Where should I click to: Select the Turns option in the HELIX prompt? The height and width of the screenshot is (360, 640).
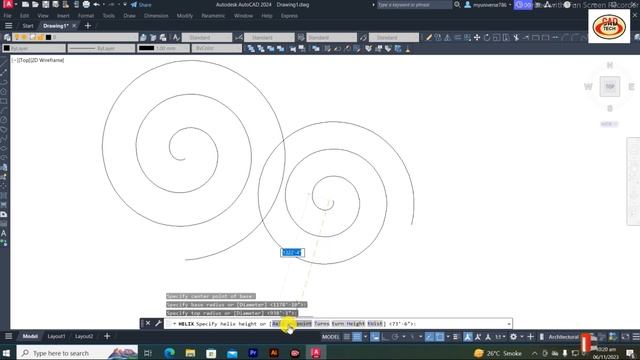[x=321, y=324]
